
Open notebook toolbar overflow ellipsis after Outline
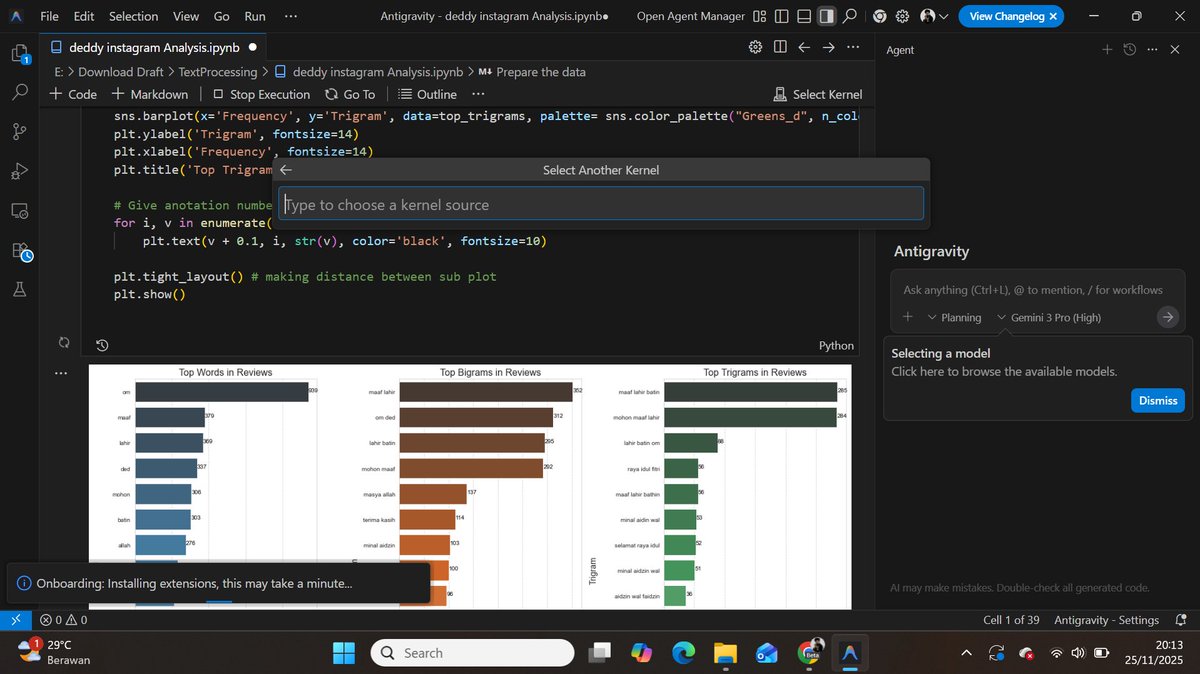pos(479,94)
